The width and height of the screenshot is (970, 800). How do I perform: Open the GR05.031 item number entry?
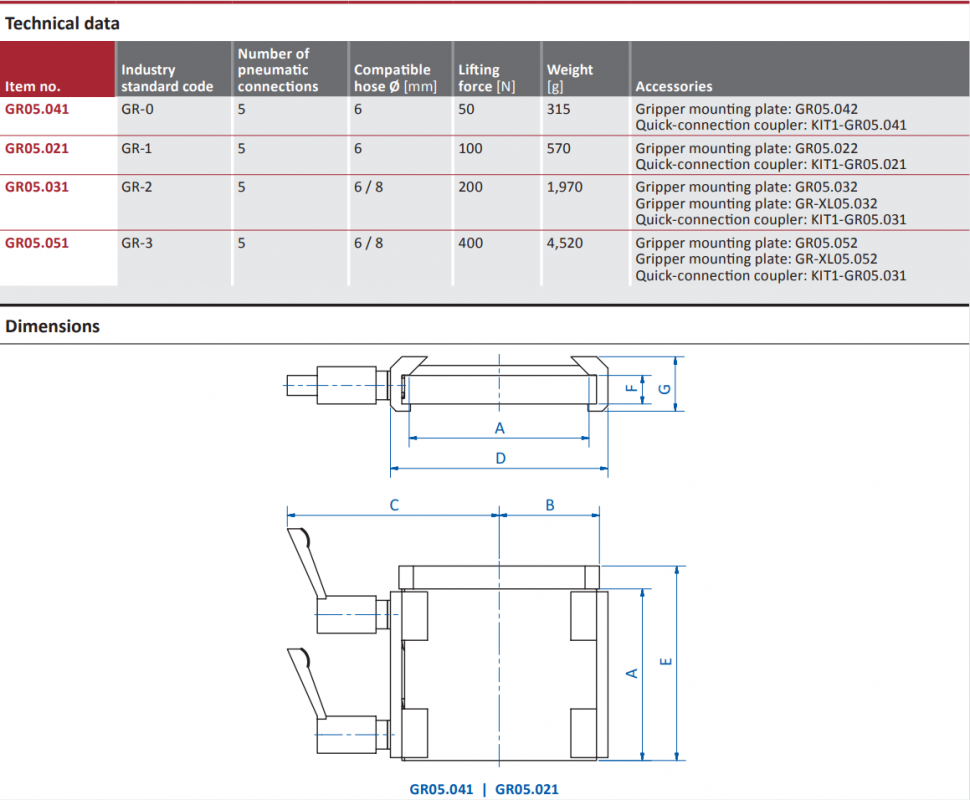pyautogui.click(x=37, y=187)
